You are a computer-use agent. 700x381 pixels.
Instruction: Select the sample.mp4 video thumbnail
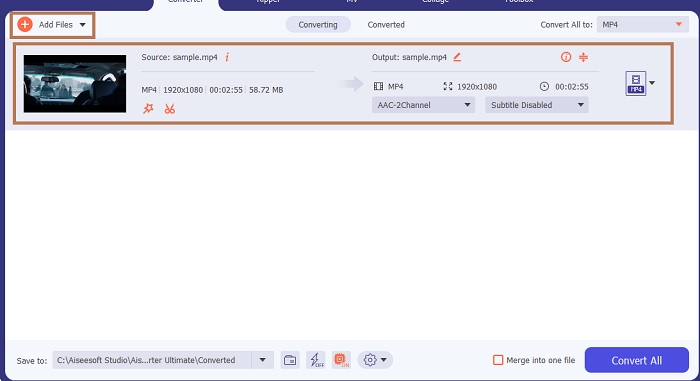pos(75,84)
